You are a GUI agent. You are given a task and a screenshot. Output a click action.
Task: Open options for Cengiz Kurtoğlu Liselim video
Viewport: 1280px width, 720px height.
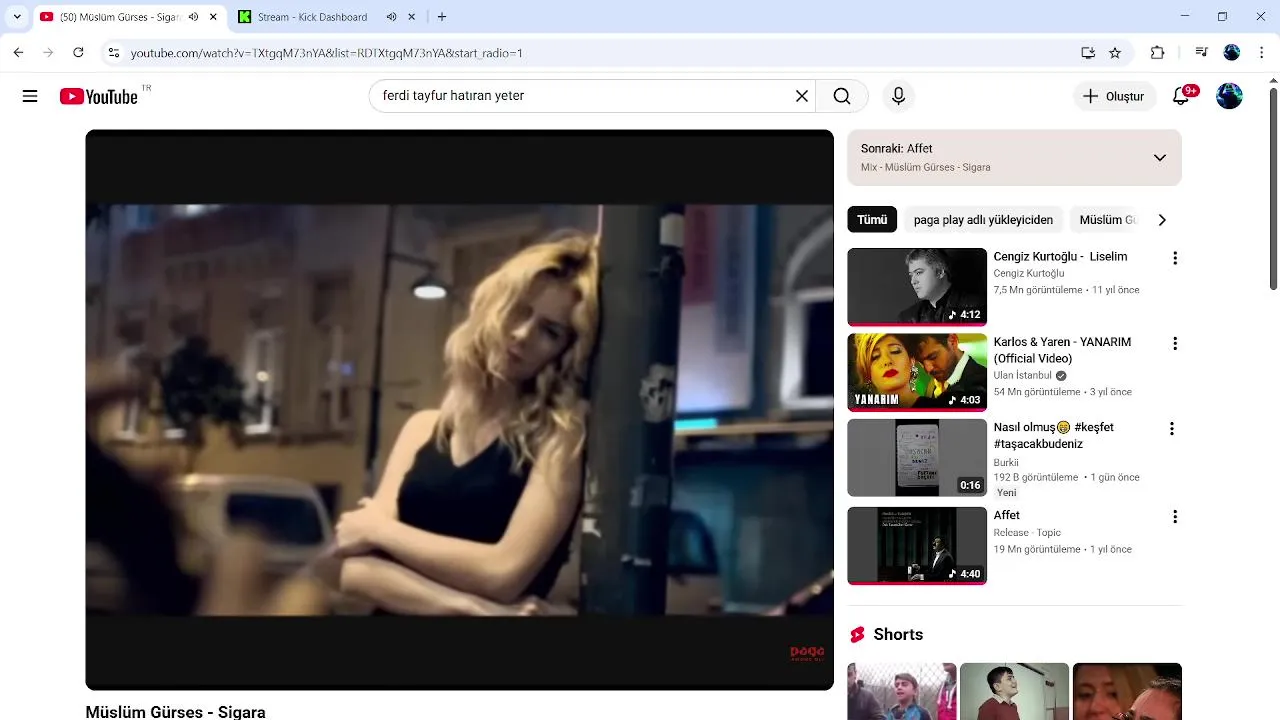click(1174, 258)
